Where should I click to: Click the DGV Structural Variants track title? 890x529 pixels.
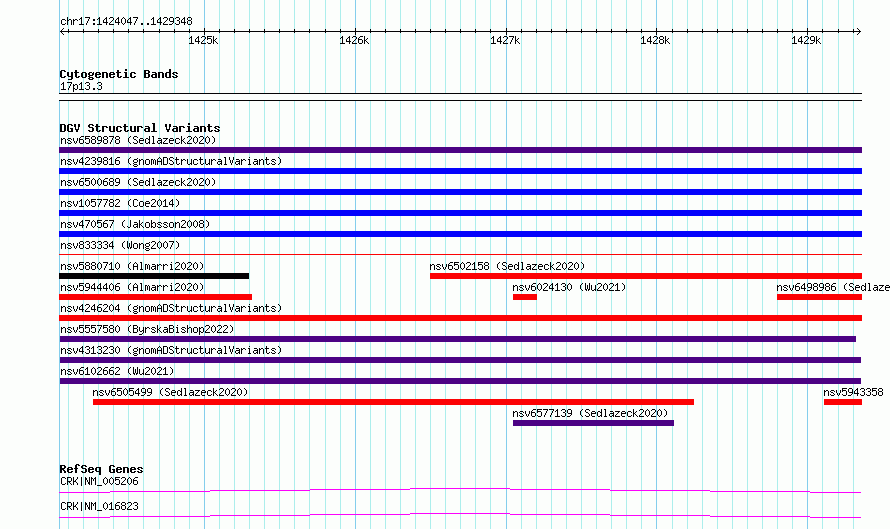(140, 128)
